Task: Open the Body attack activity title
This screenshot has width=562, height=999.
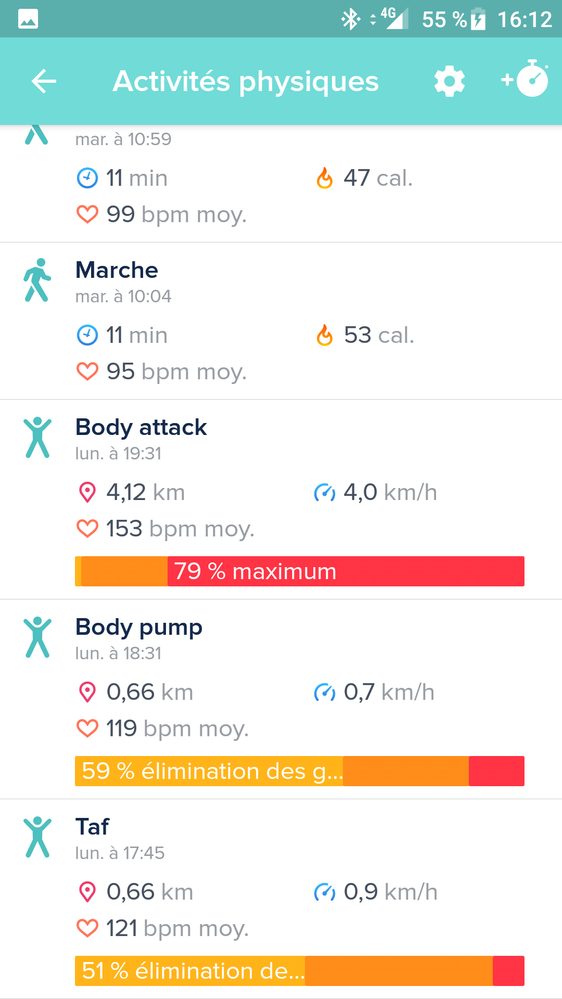Action: (x=141, y=427)
